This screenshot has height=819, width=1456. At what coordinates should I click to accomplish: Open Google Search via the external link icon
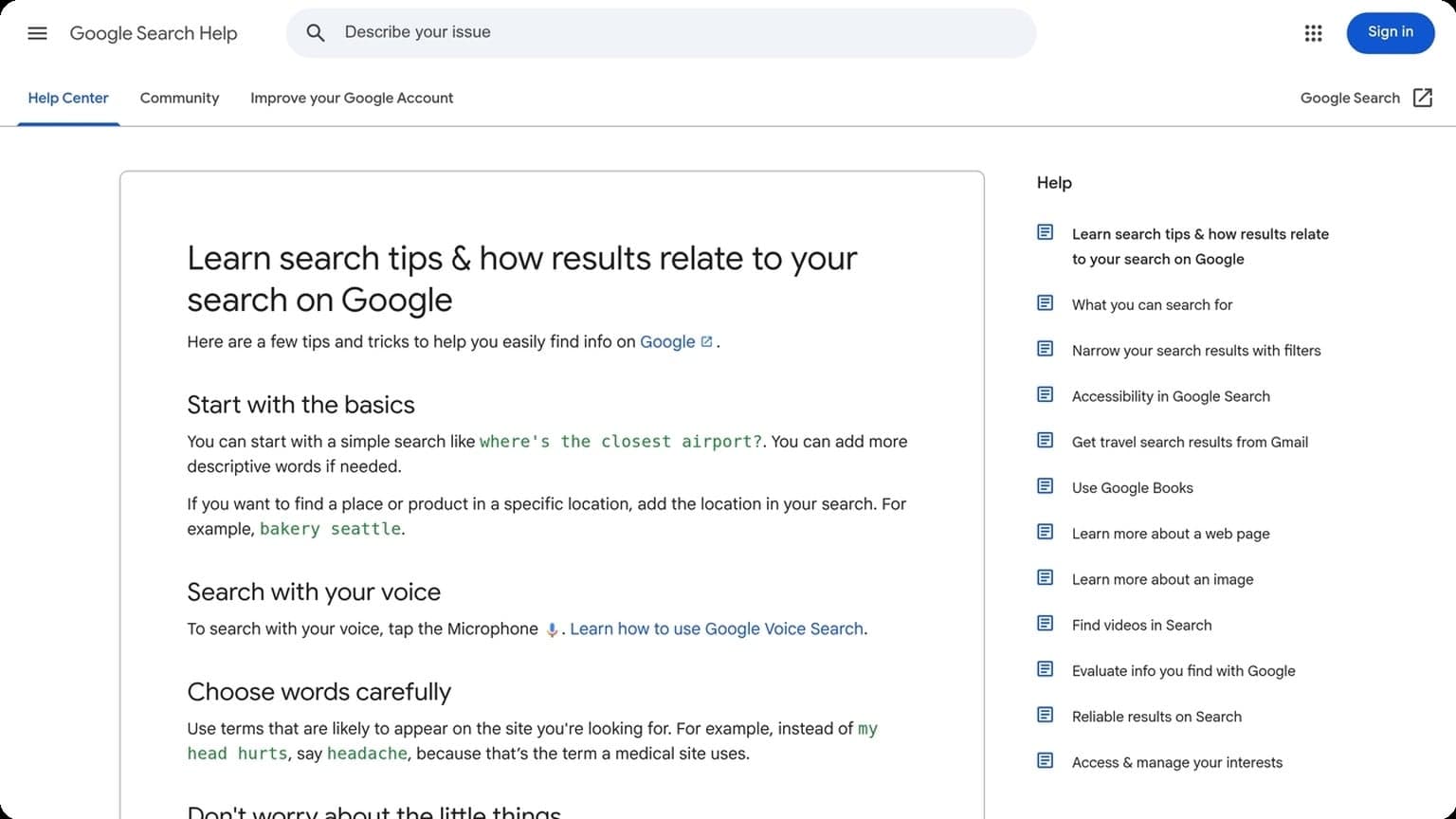(1422, 98)
